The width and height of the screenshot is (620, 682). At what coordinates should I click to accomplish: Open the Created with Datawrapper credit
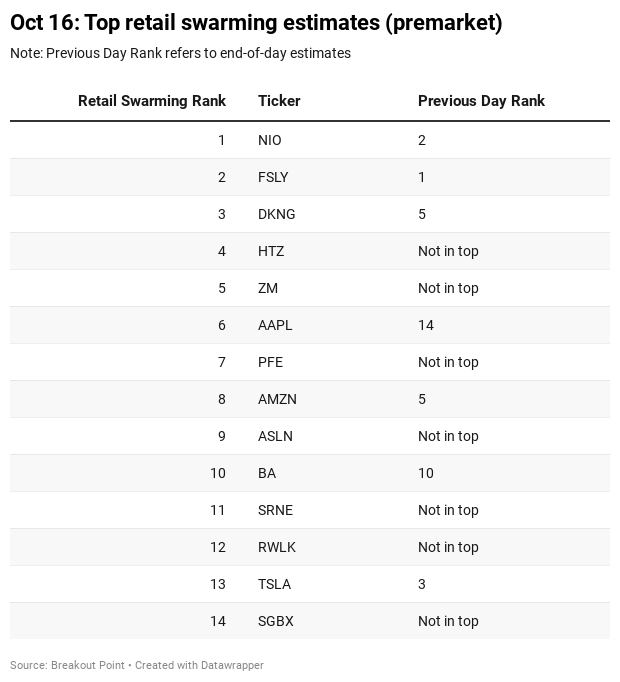click(199, 665)
